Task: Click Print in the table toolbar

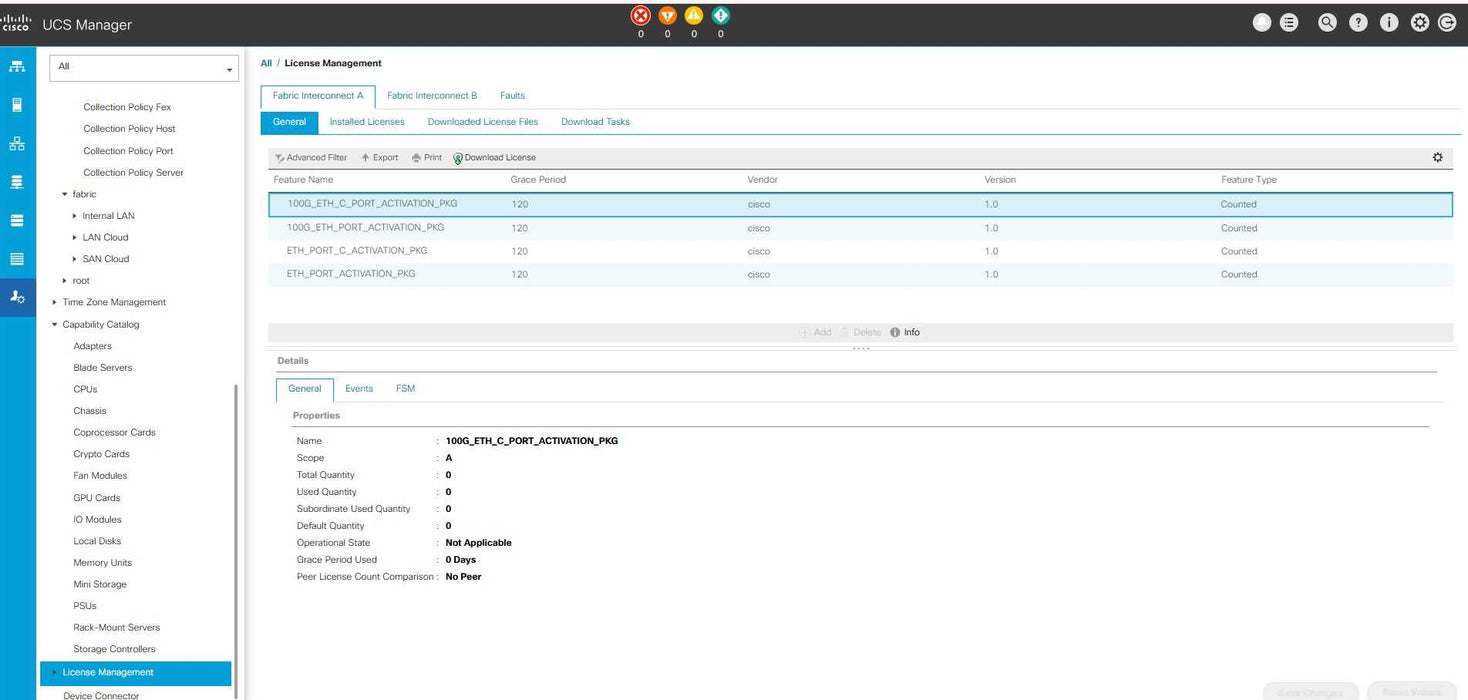Action: point(426,158)
